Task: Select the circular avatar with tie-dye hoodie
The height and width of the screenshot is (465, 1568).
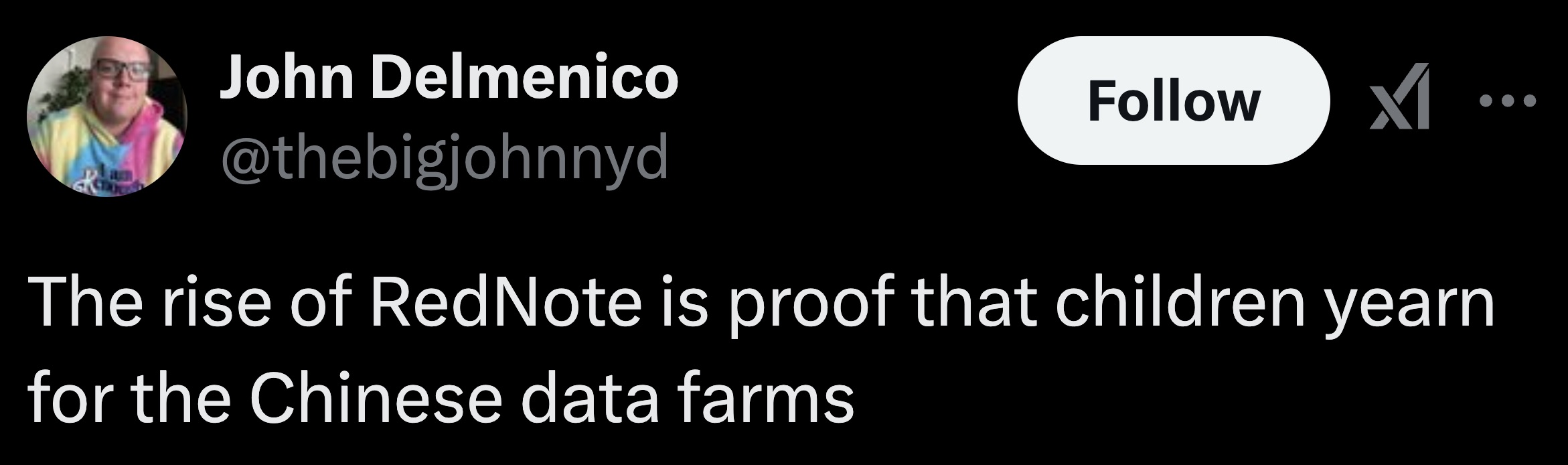Action: (x=107, y=117)
